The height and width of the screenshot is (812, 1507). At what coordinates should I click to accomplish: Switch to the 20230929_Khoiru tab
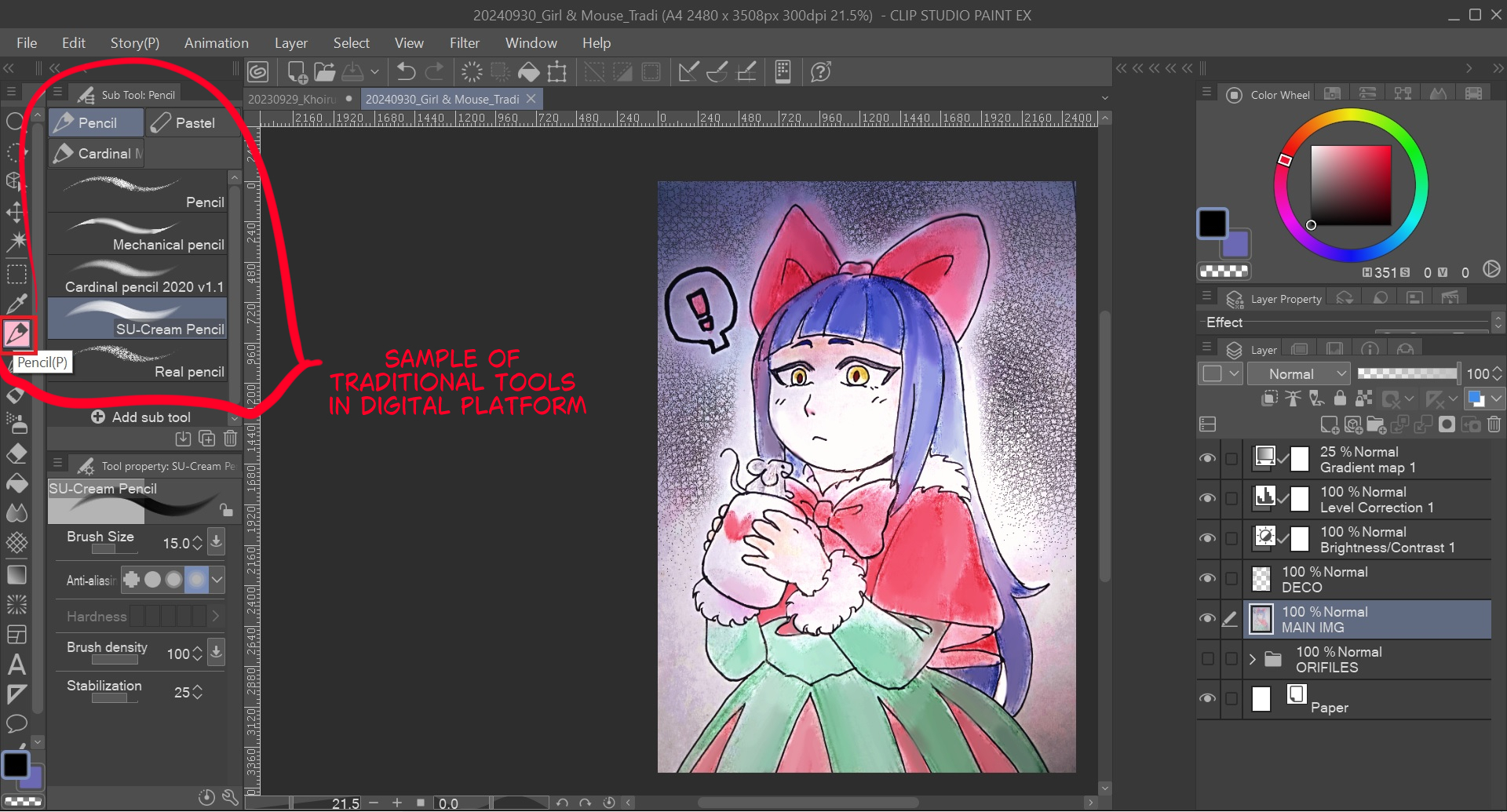(290, 99)
